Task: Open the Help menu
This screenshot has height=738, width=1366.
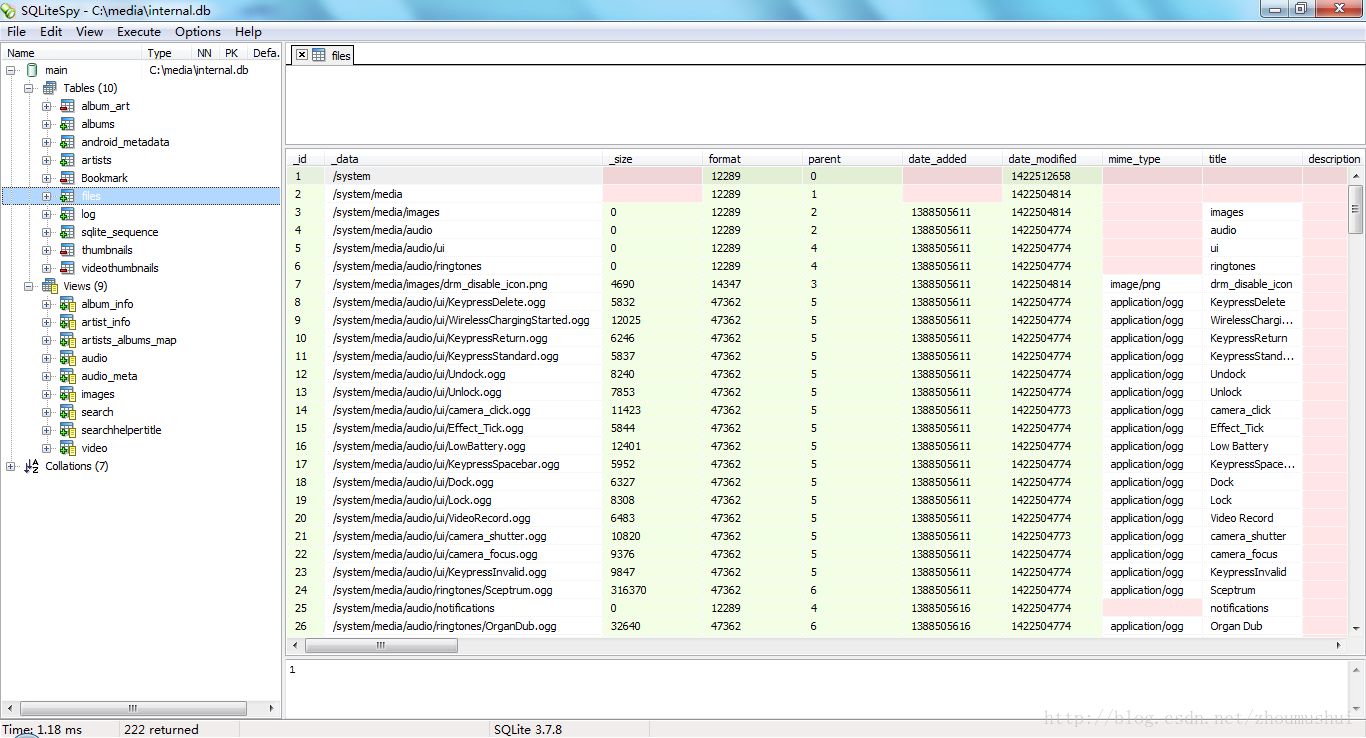Action: [248, 32]
